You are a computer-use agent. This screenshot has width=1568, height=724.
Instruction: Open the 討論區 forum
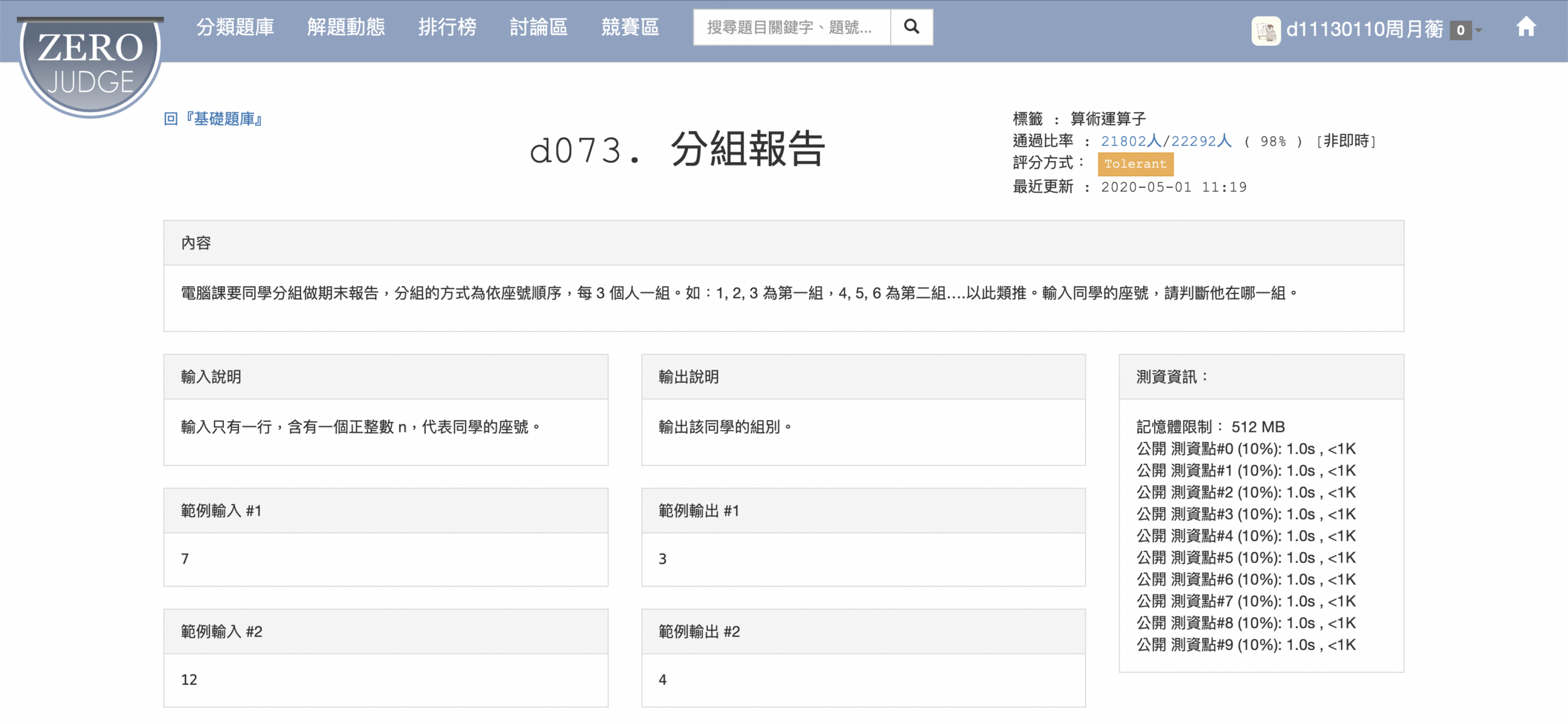539,27
